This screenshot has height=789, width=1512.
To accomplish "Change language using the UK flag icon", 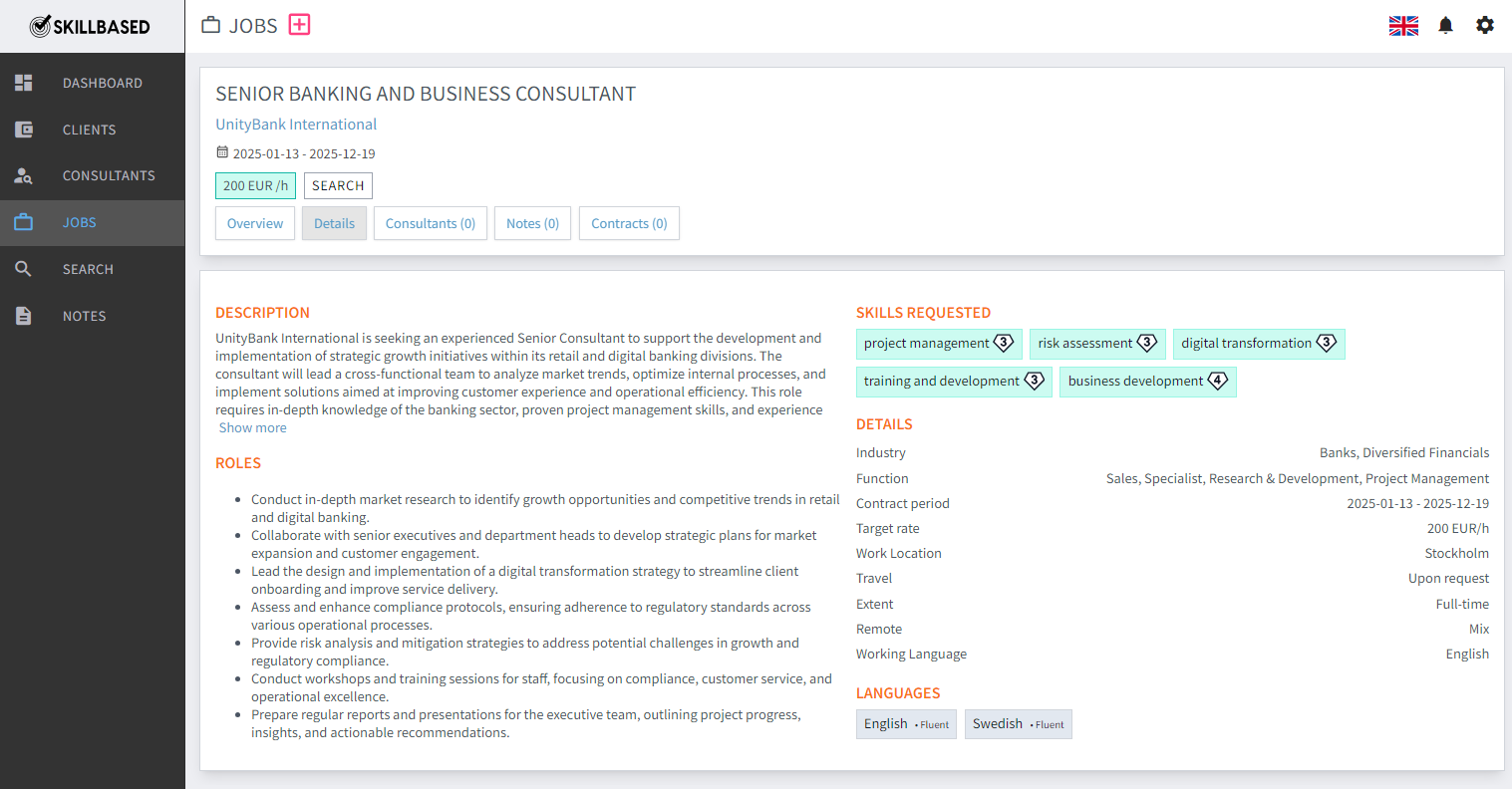I will (1403, 26).
